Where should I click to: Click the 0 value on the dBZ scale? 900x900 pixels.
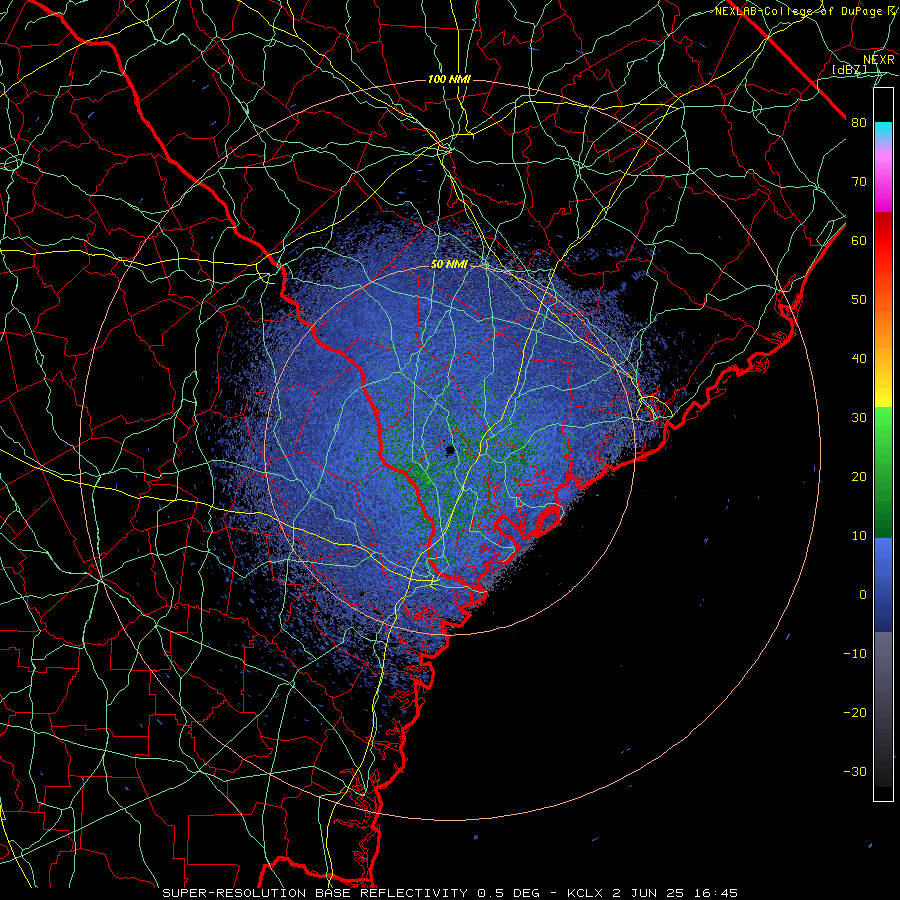(862, 595)
